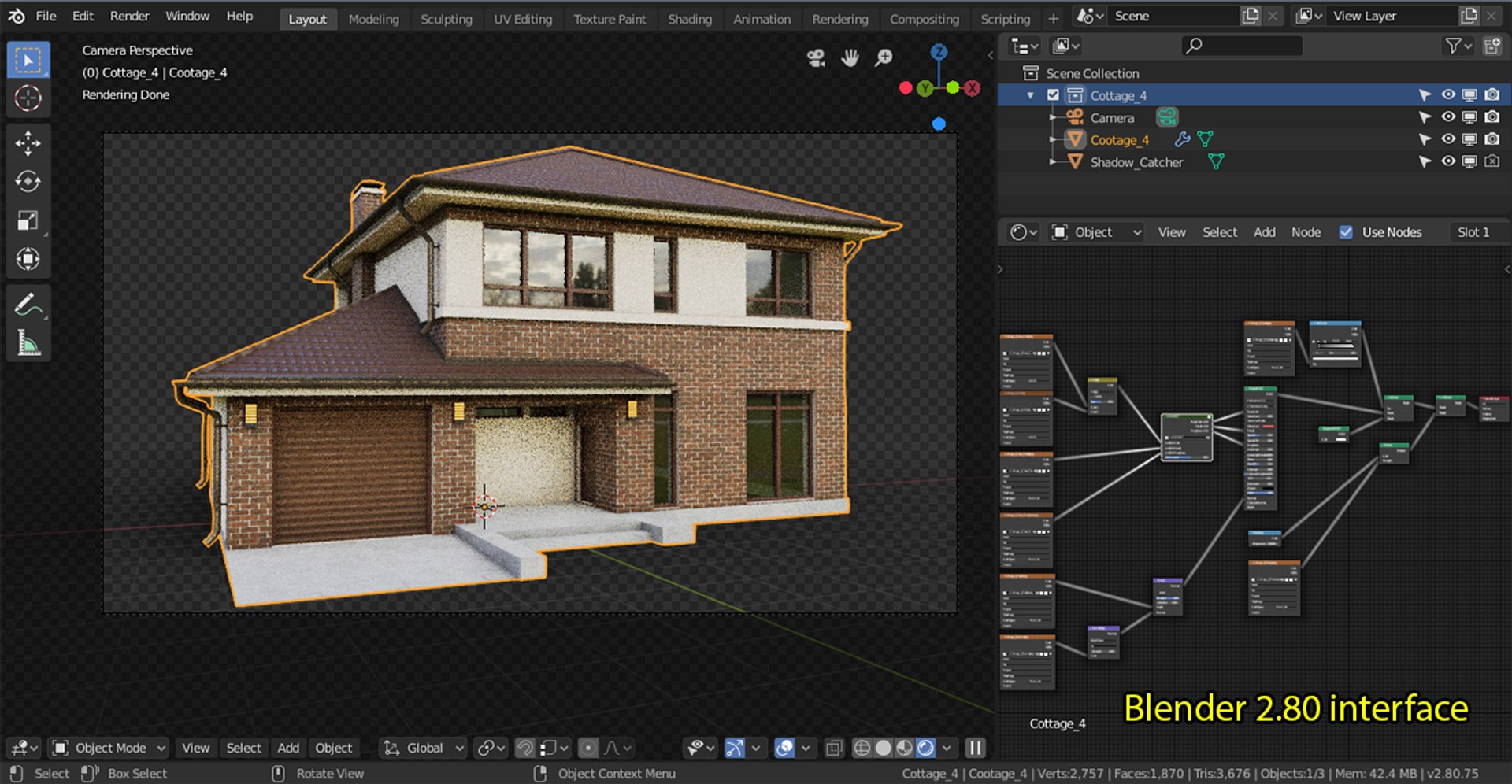
Task: Open Global transform orientation dropdown
Action: [x=424, y=748]
